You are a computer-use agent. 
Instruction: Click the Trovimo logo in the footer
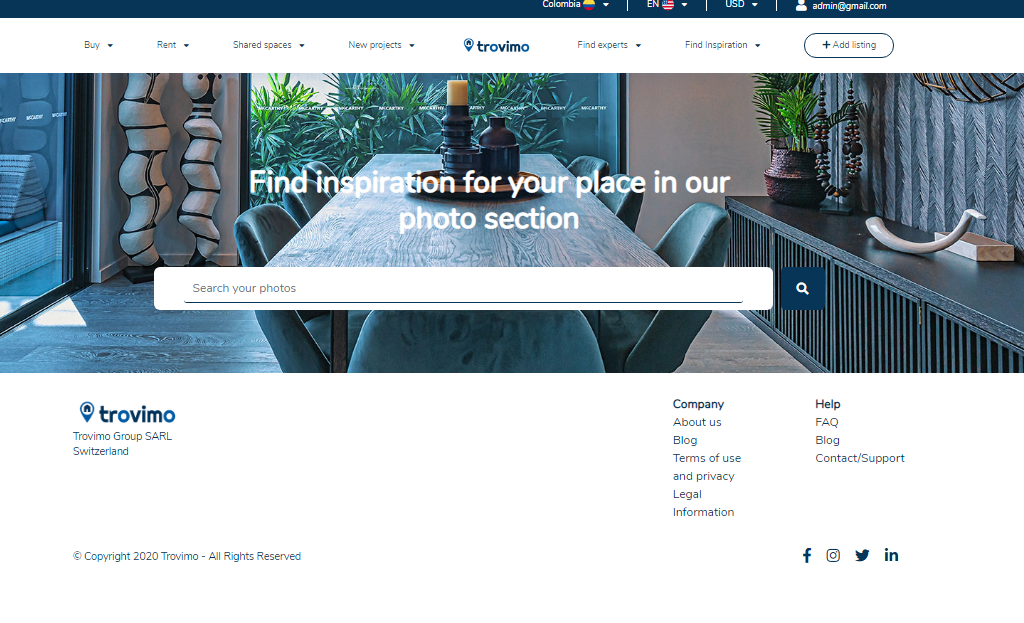(127, 413)
